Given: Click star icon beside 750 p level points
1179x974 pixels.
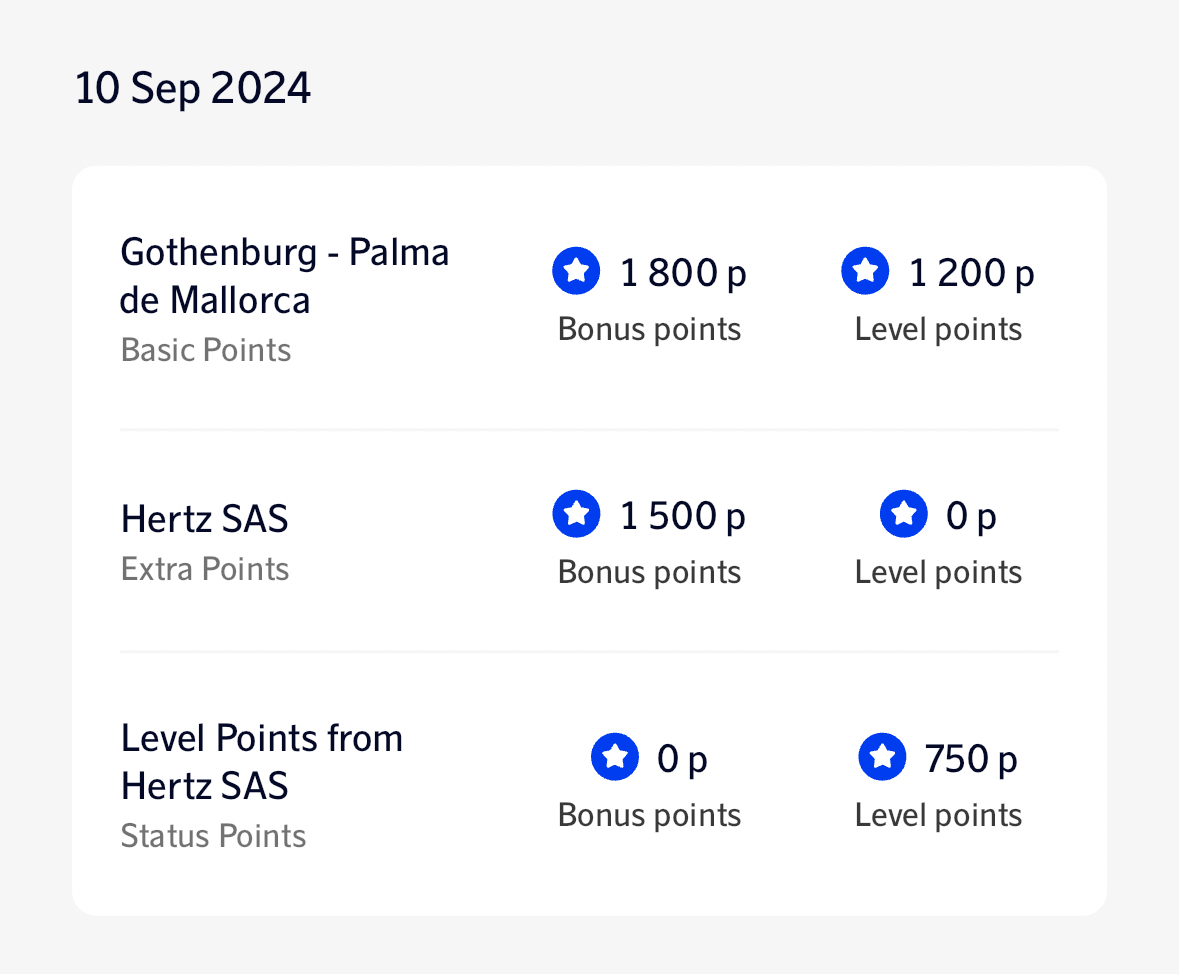Looking at the screenshot, I should [x=882, y=758].
